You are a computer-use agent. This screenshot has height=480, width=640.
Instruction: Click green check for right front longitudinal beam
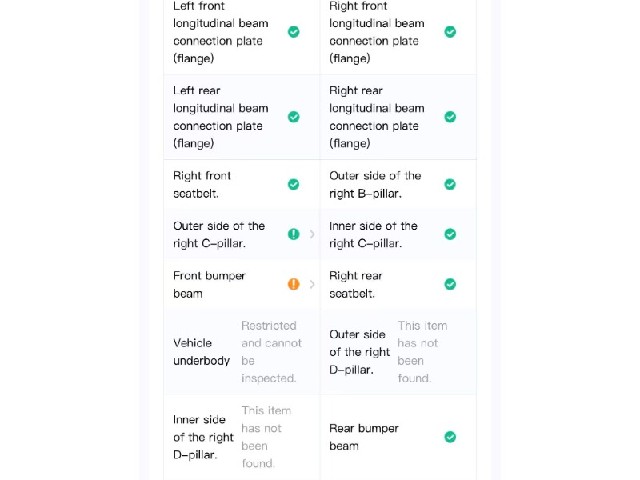[450, 32]
